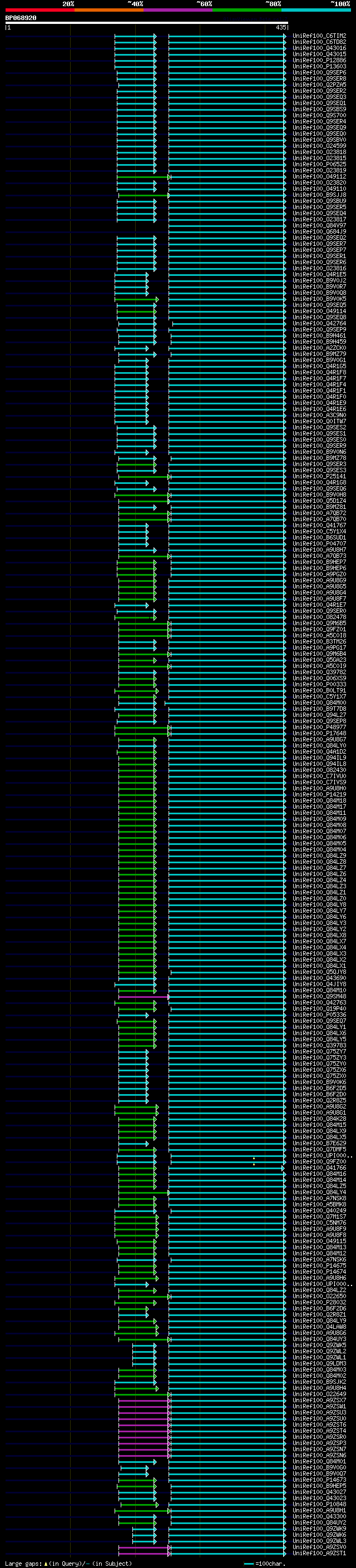
Task: Click the orange ~40% identity color segment
Action: (x=109, y=10)
